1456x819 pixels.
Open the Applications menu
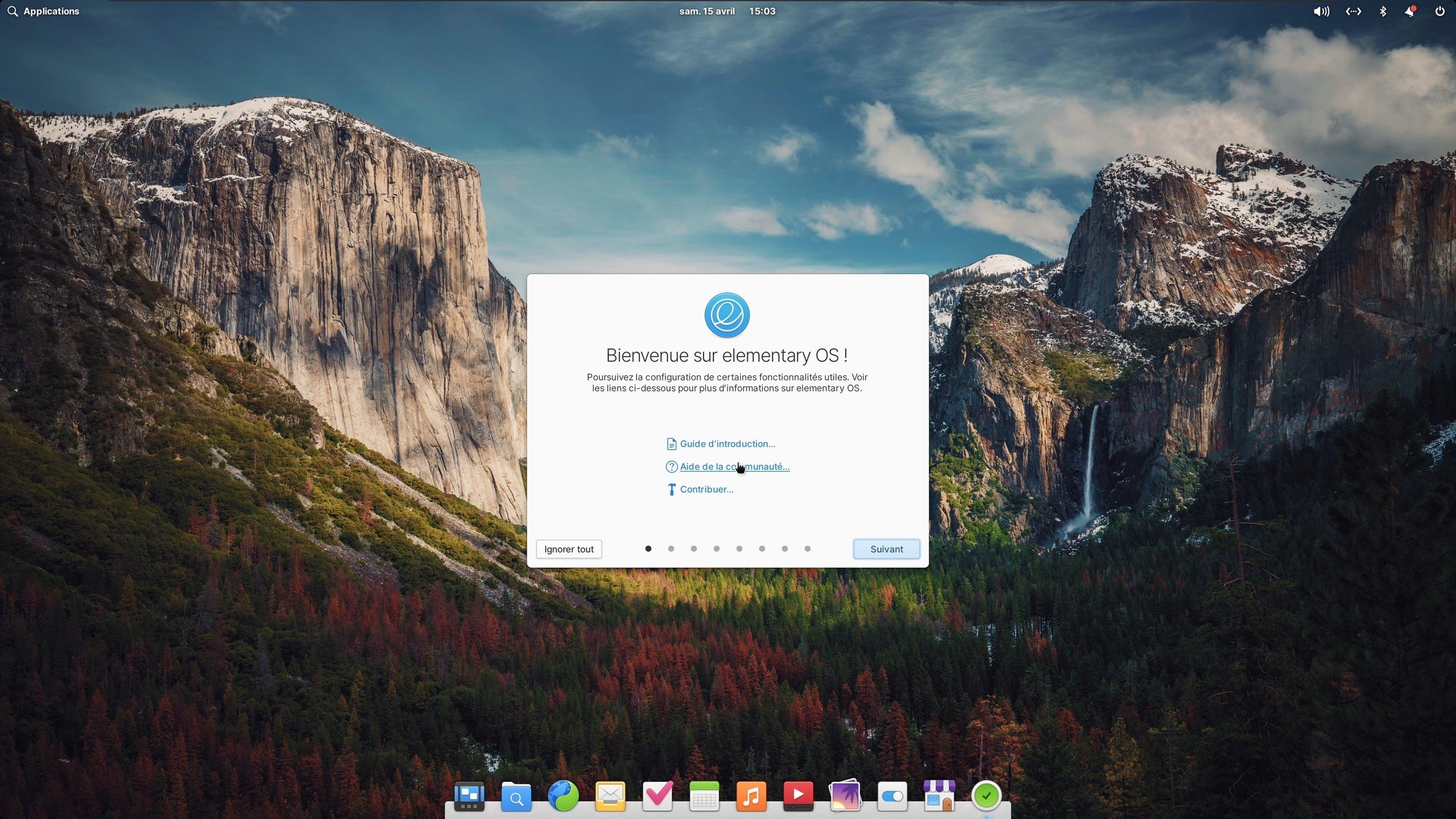coord(51,11)
